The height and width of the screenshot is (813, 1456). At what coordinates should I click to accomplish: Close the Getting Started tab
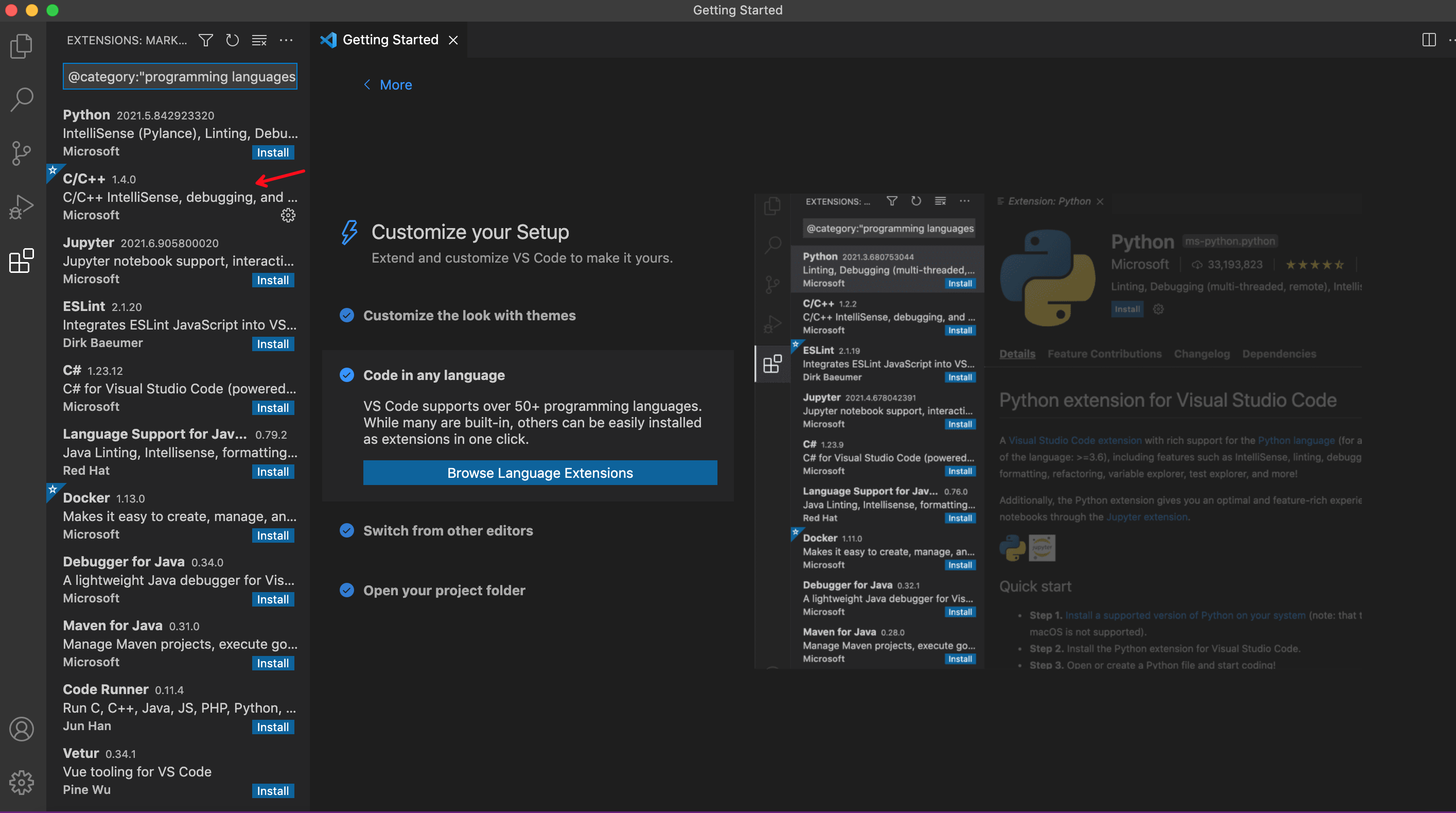(x=453, y=40)
